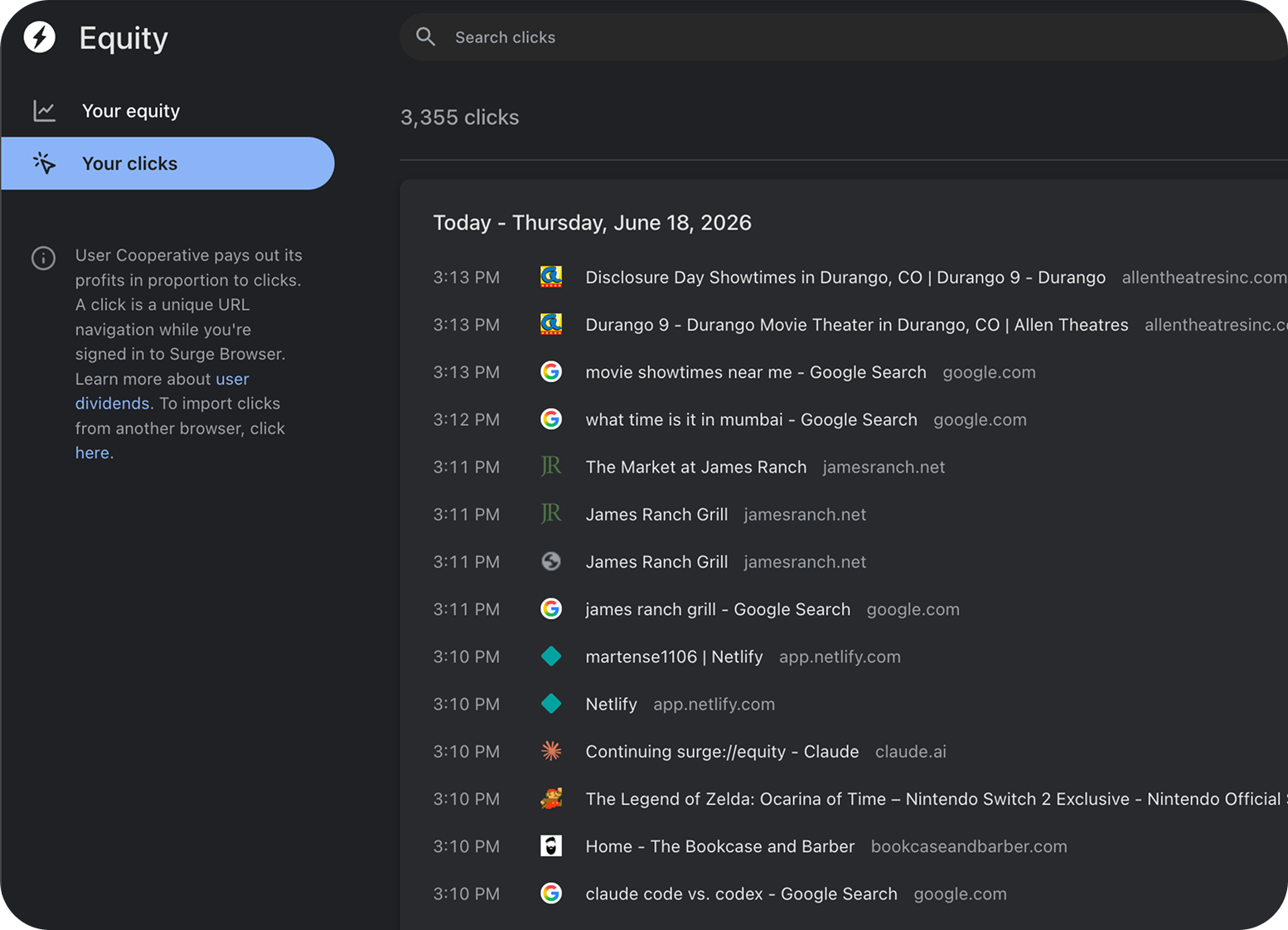Click Netlify favicon for martense1106 entry

pyautogui.click(x=551, y=656)
